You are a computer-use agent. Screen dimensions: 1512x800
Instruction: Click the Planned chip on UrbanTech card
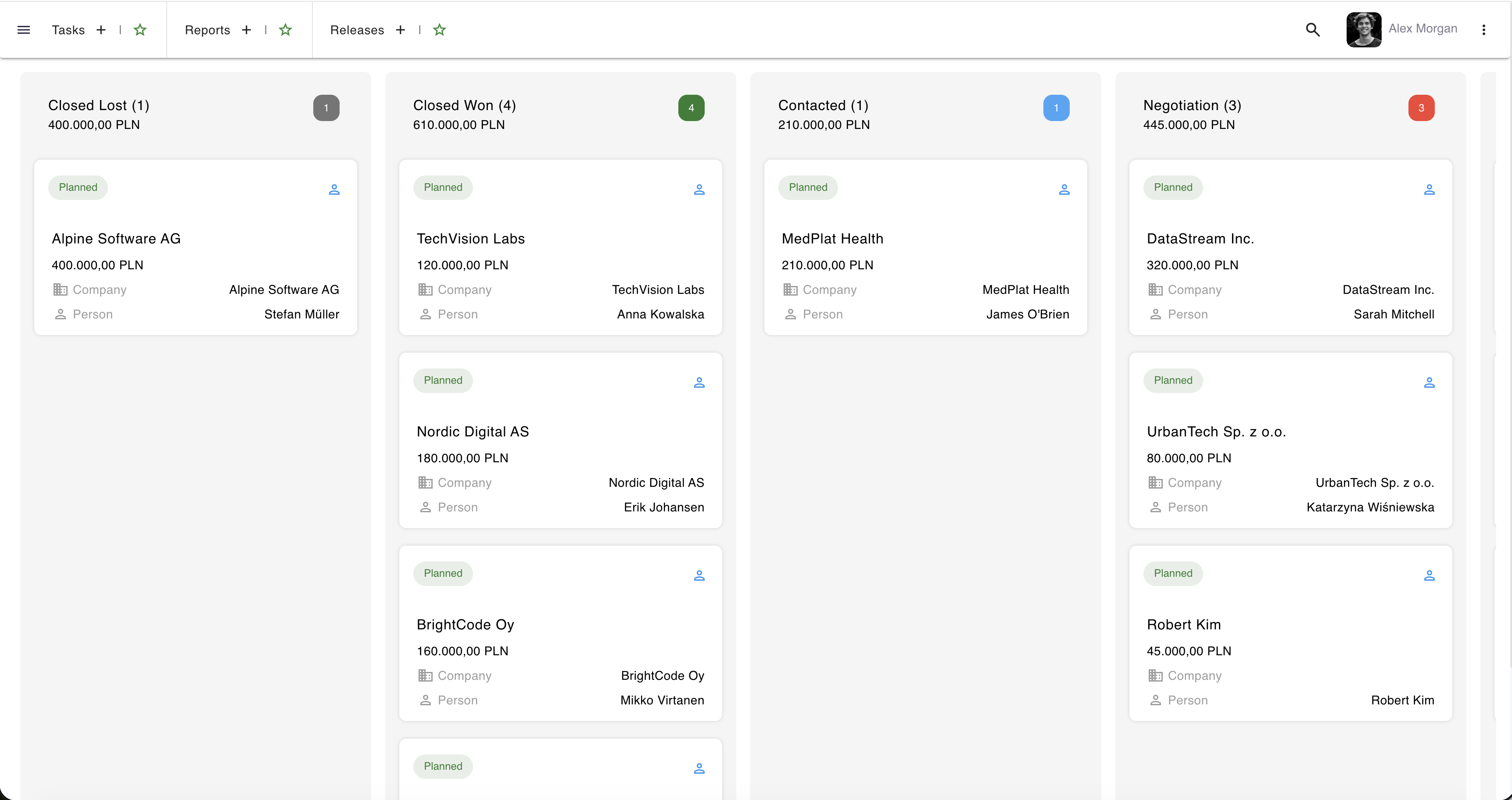[1173, 381]
